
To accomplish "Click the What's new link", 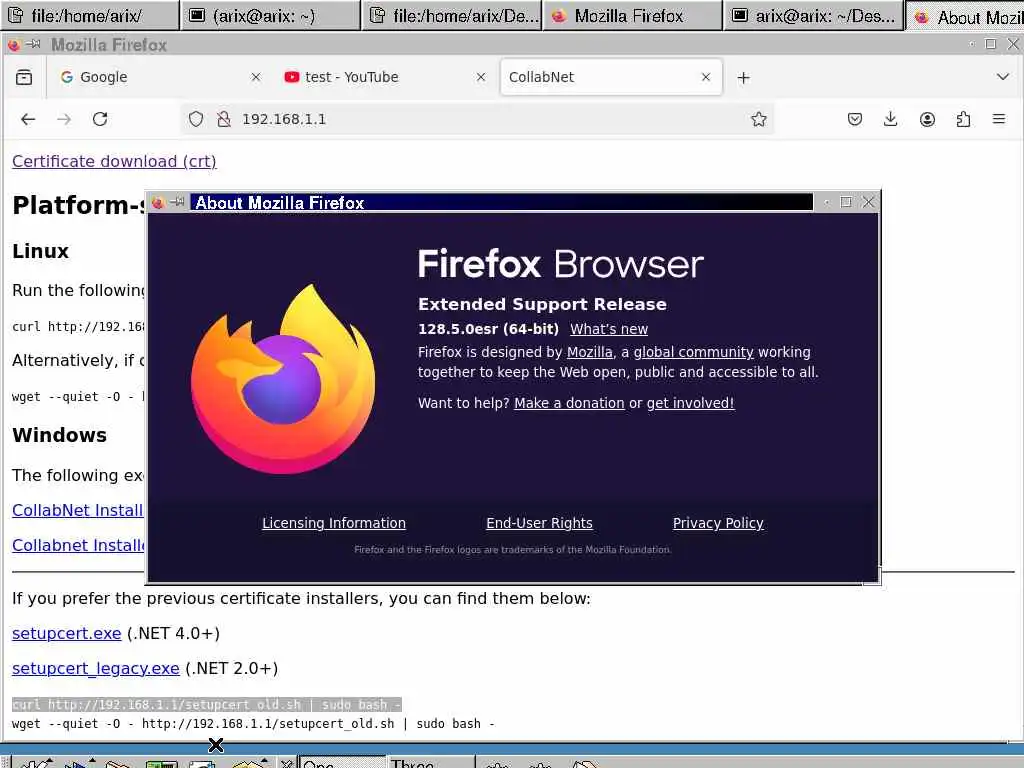I will [x=609, y=329].
